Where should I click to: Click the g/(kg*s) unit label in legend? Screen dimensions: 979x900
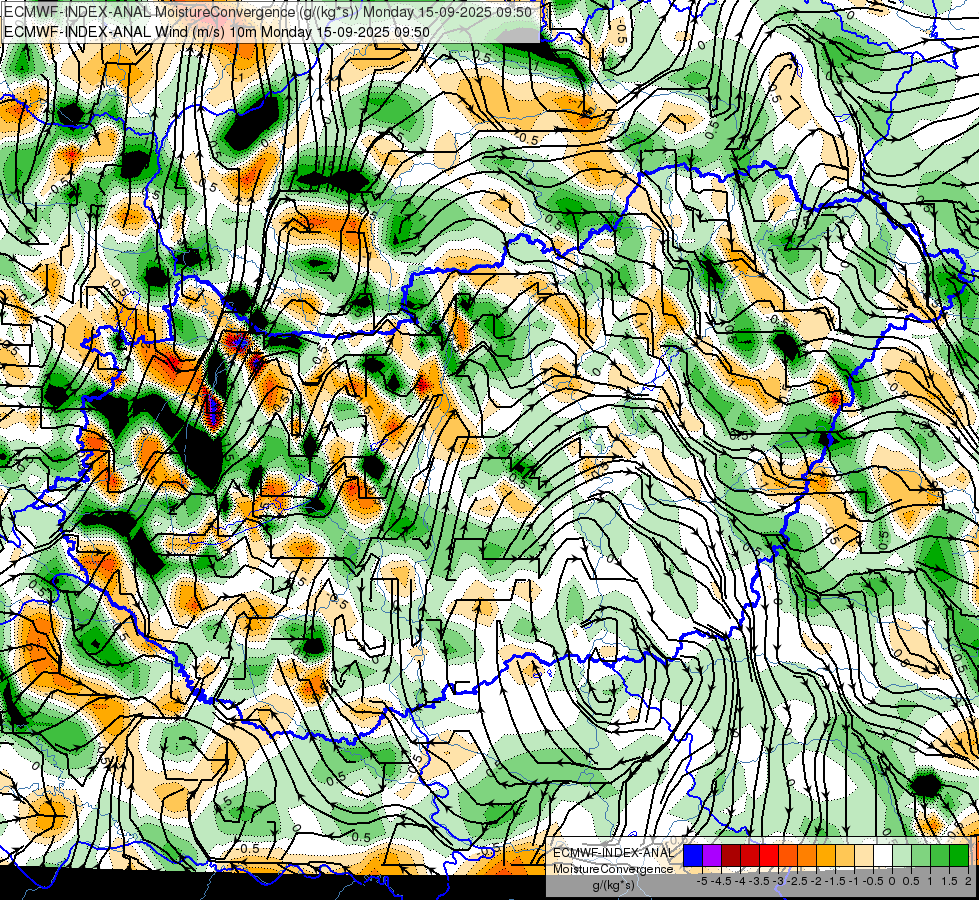614,886
